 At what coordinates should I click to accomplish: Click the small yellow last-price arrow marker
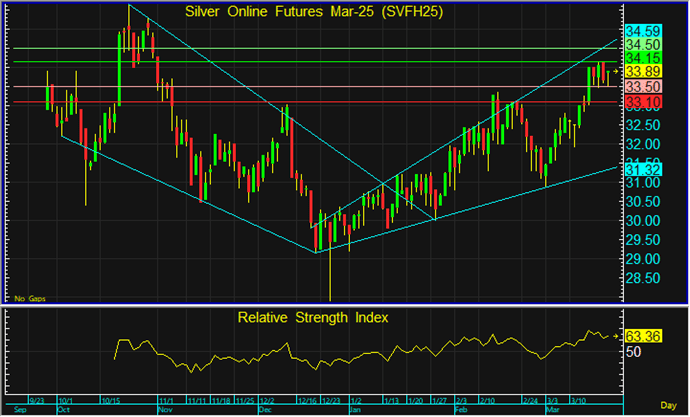pos(616,73)
